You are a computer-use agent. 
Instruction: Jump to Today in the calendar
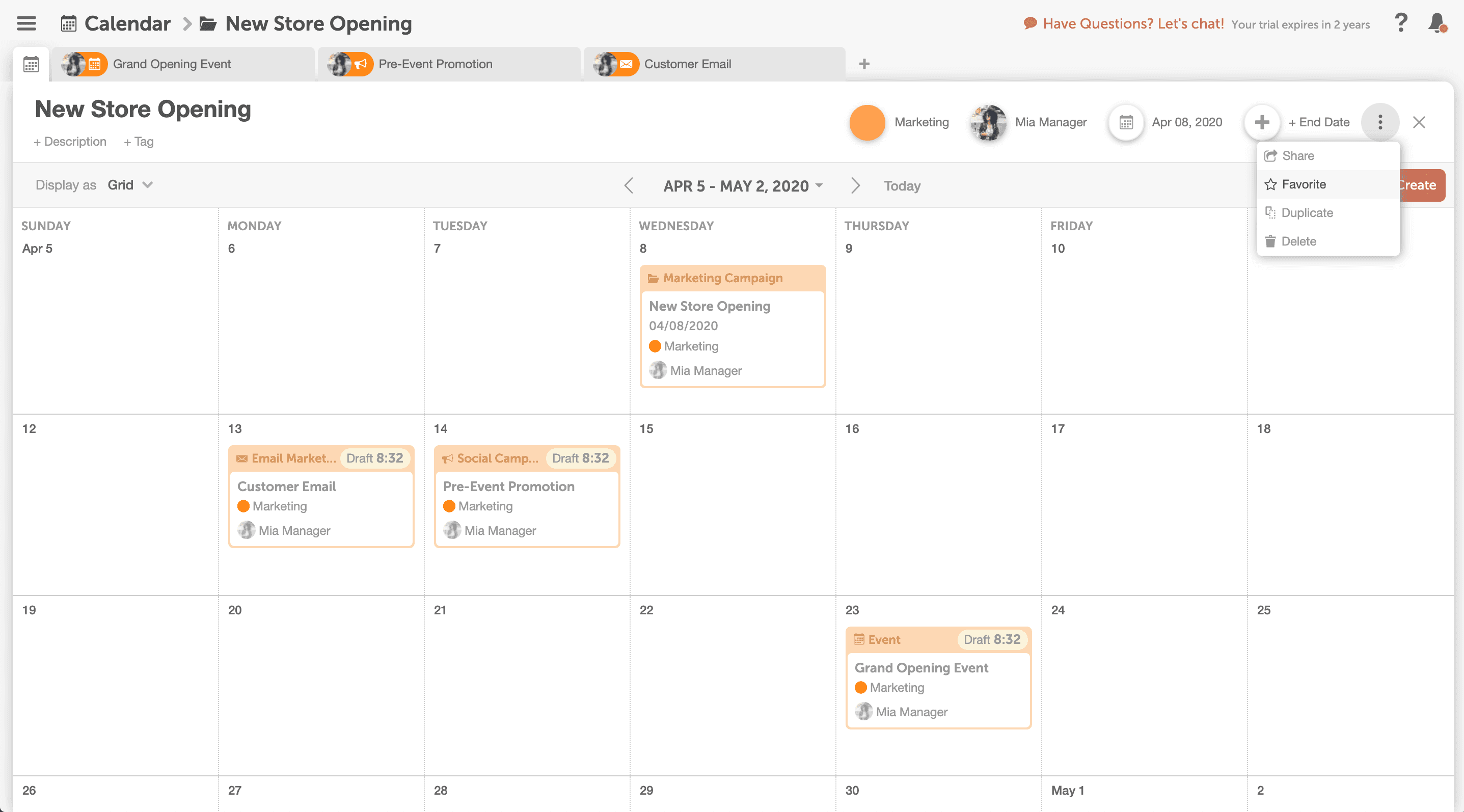[902, 186]
